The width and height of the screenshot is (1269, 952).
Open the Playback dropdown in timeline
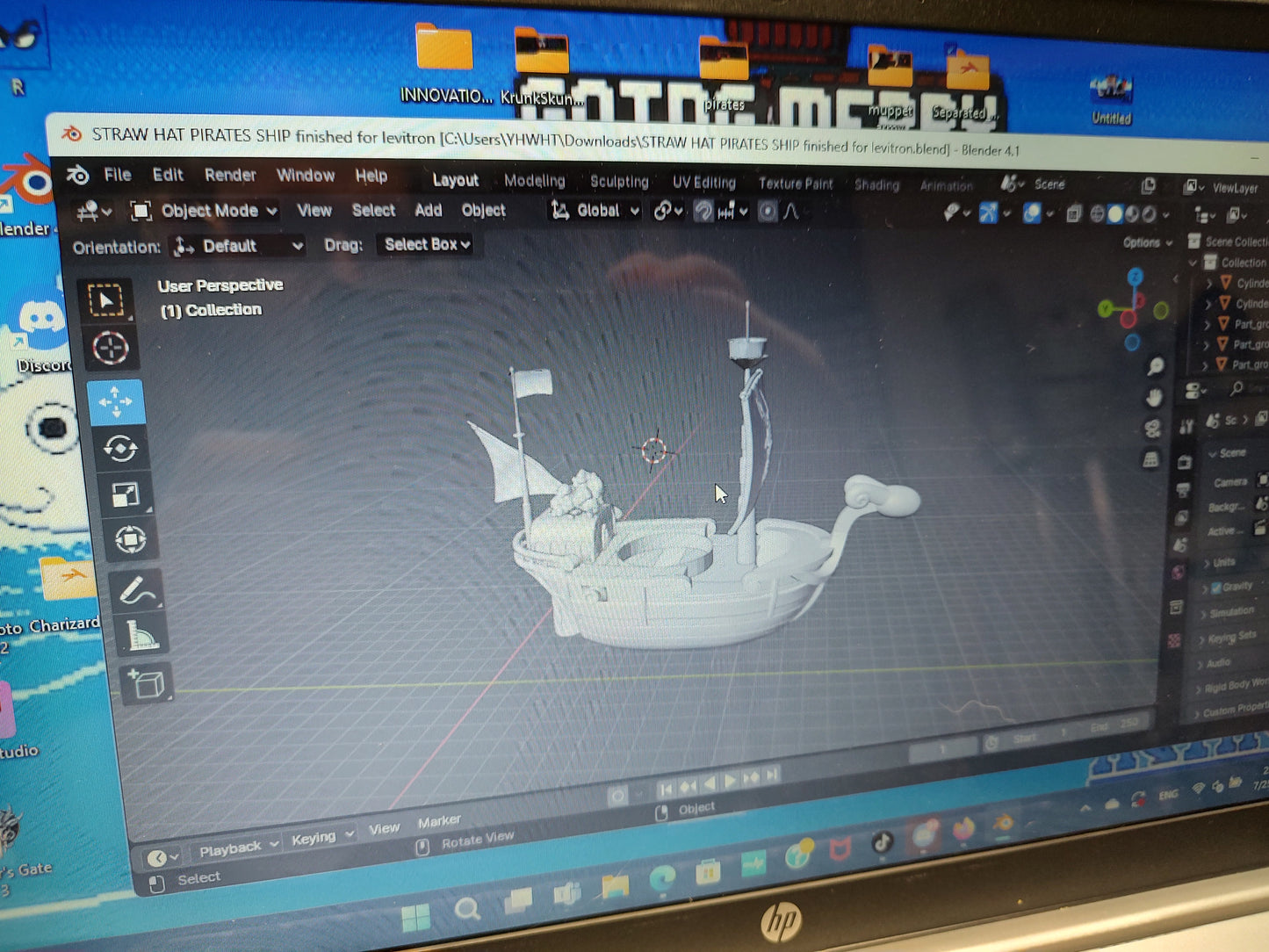click(x=237, y=848)
